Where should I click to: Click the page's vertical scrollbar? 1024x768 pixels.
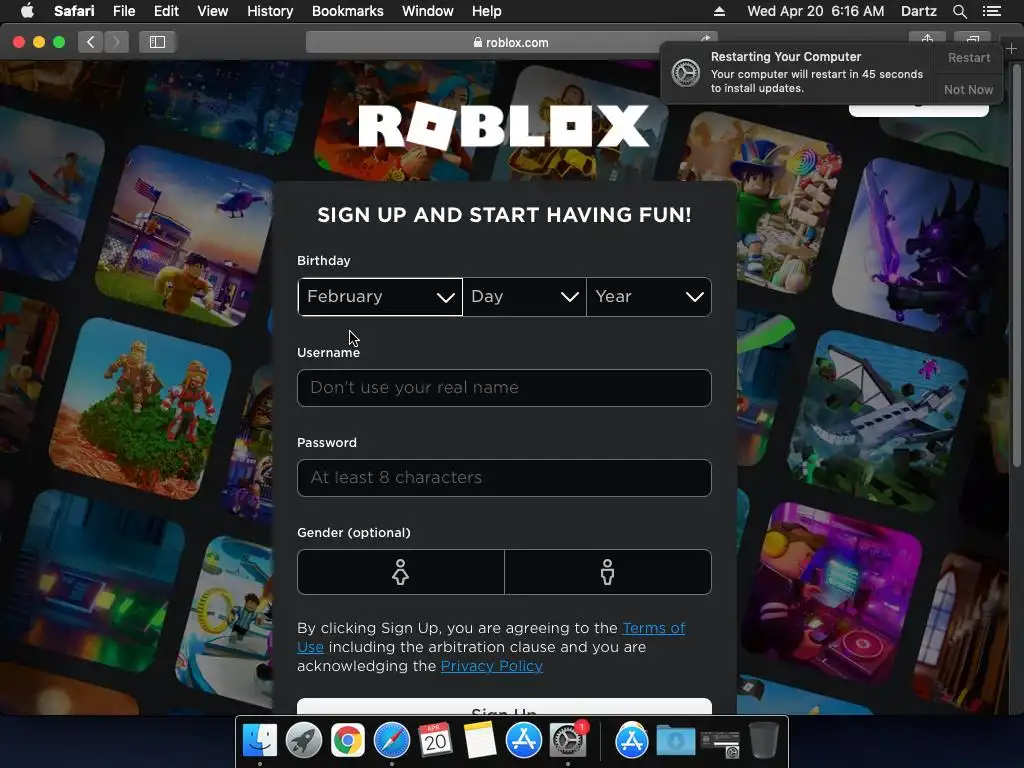1016,264
